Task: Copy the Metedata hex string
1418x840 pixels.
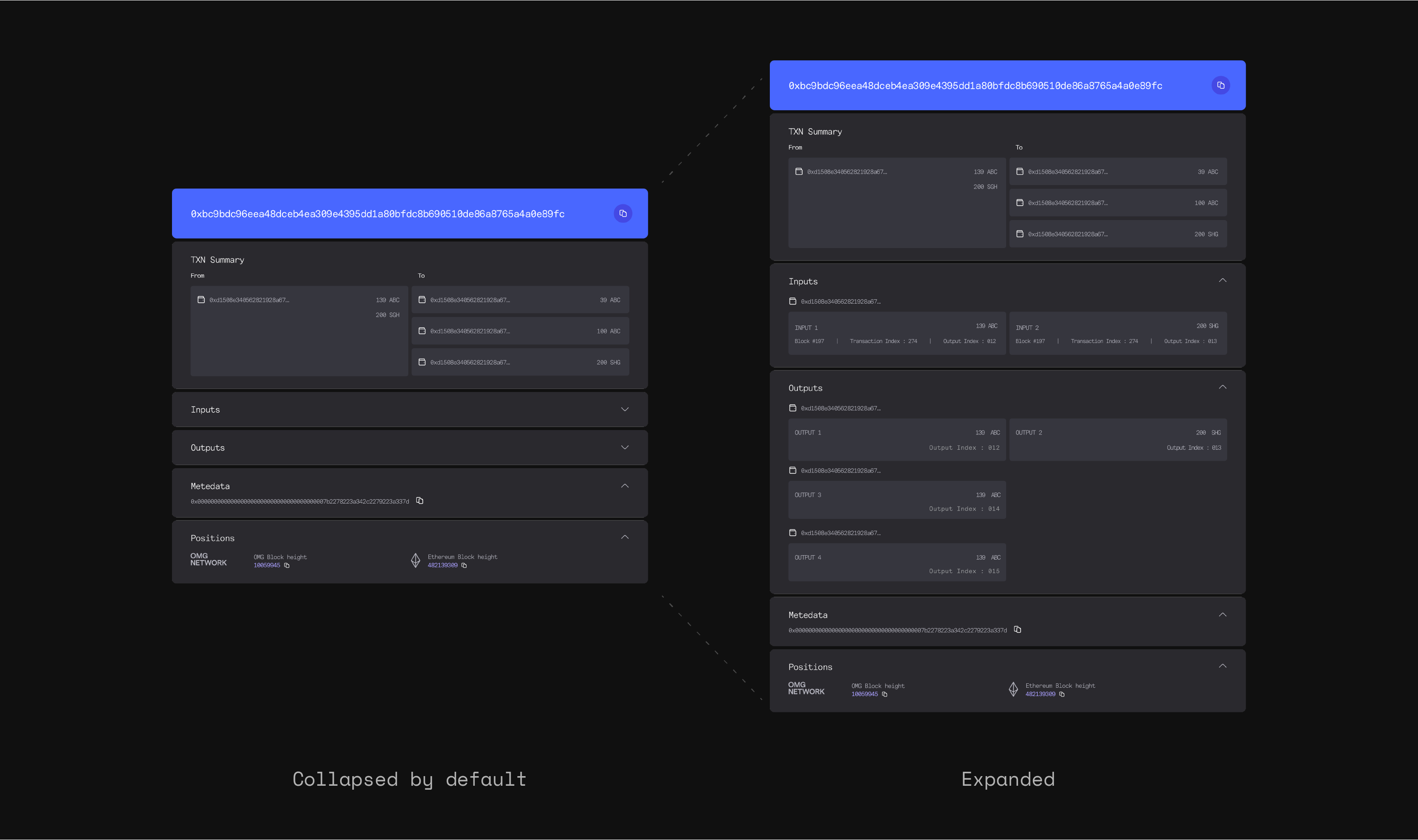Action: click(419, 500)
